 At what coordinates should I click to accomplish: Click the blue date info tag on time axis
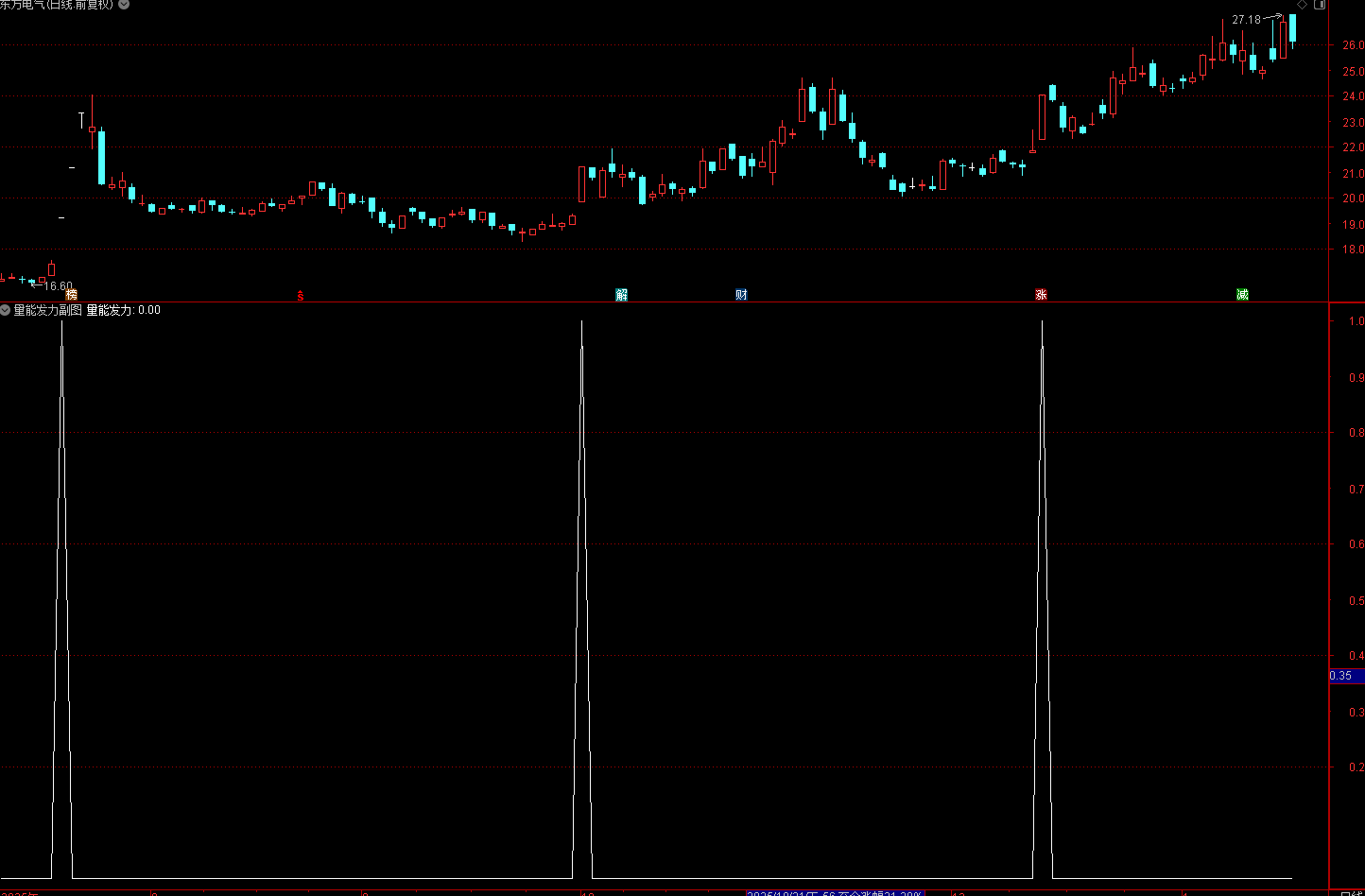click(x=835, y=892)
